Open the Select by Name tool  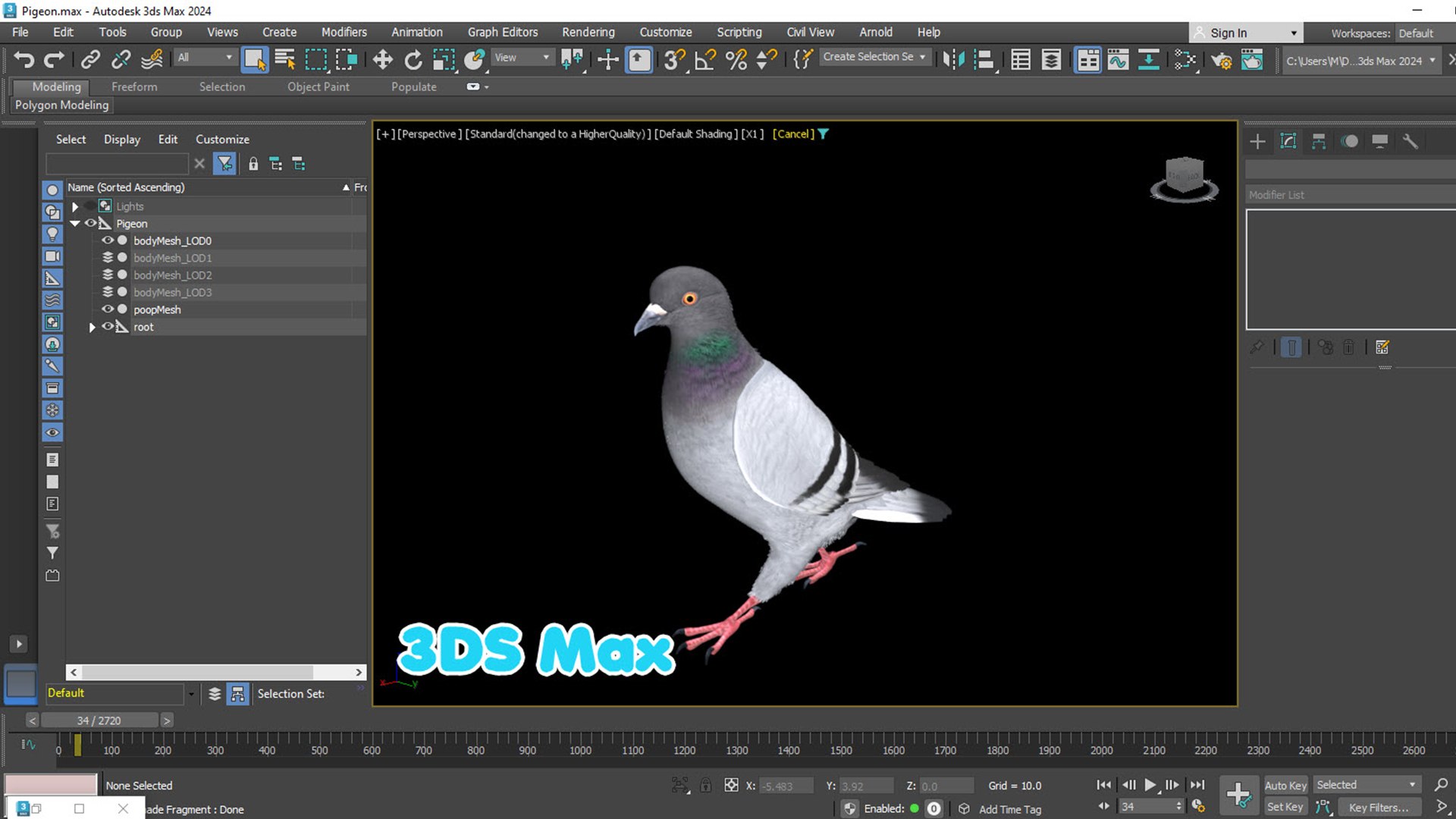pyautogui.click(x=285, y=59)
